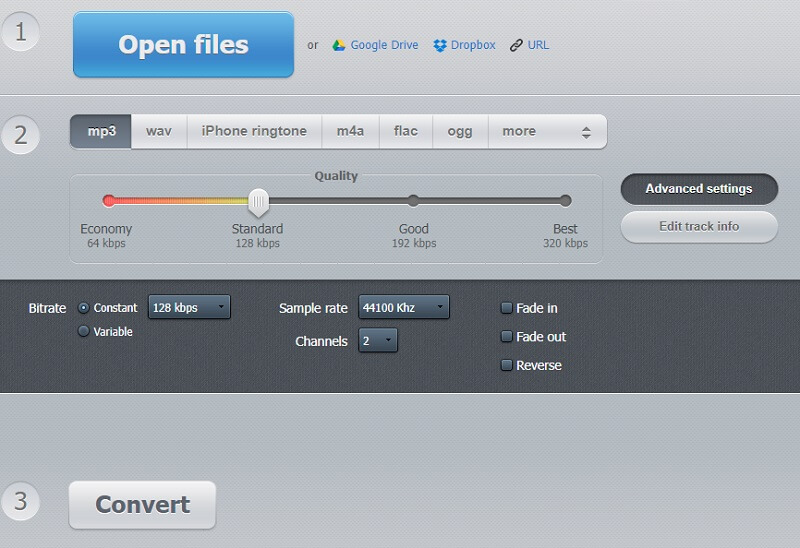Screen dimensions: 800x548
Task: Click the Edit track info button
Action: click(699, 227)
